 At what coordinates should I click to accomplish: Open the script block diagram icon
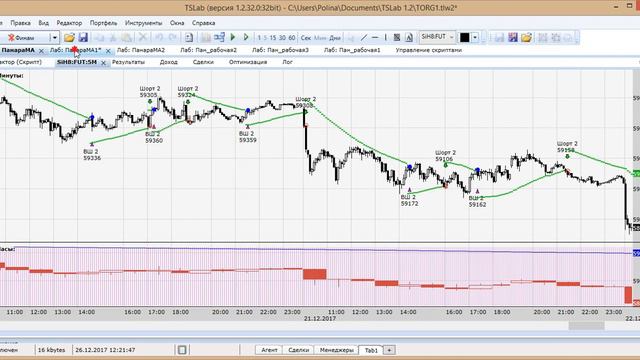(x=219, y=38)
